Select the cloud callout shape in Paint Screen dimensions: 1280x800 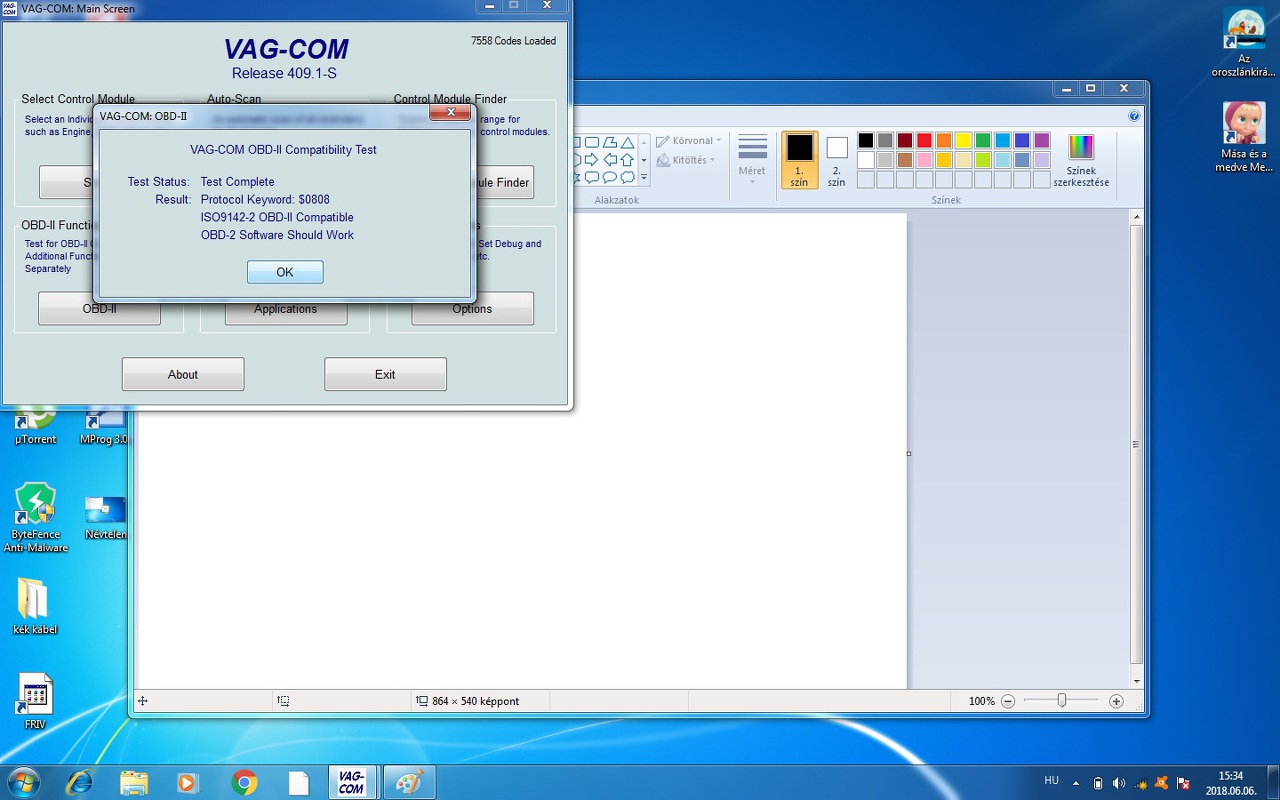tap(627, 177)
